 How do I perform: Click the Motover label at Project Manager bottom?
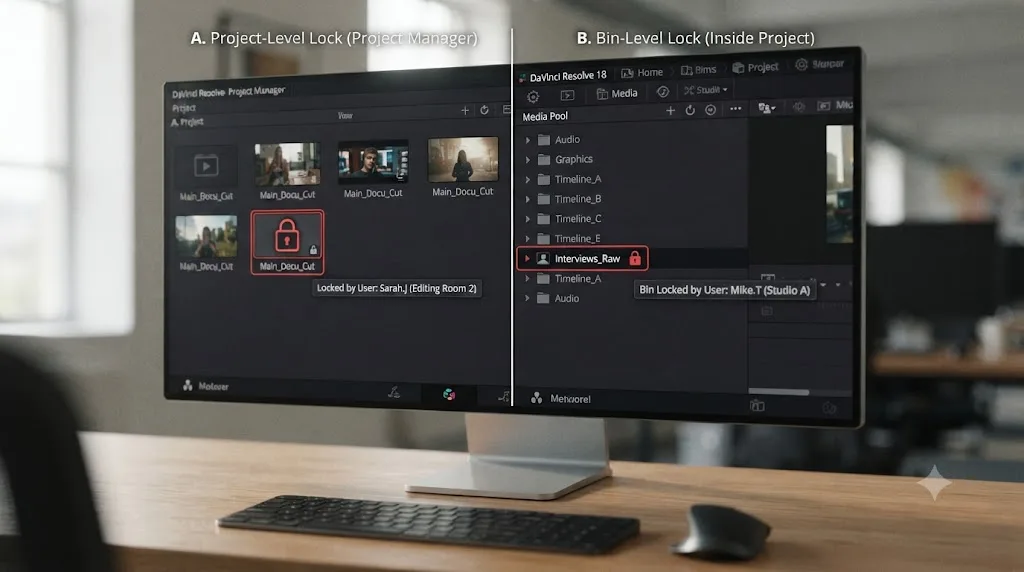214,387
